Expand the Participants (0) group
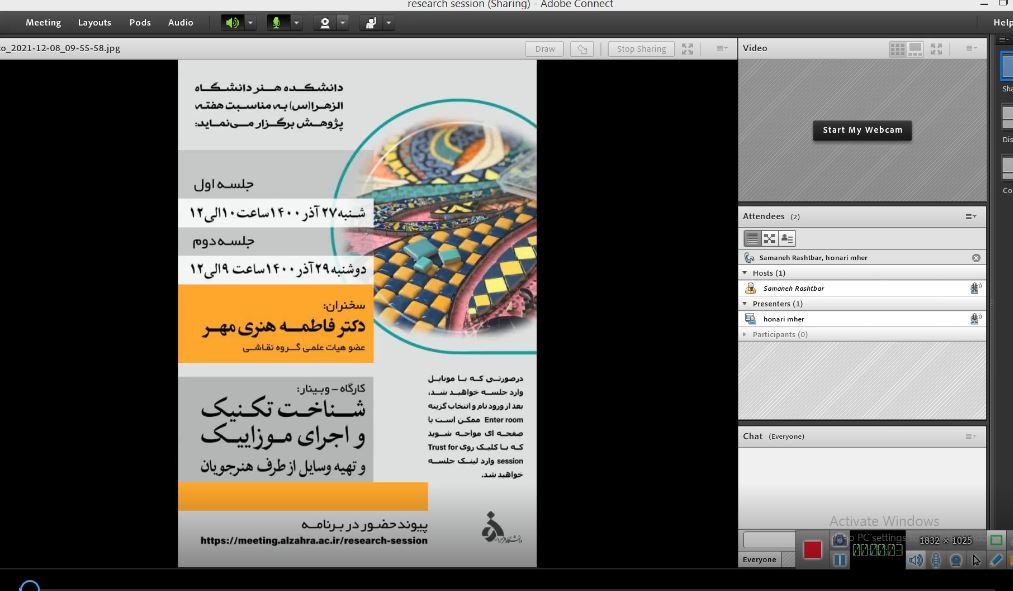 [x=744, y=335]
